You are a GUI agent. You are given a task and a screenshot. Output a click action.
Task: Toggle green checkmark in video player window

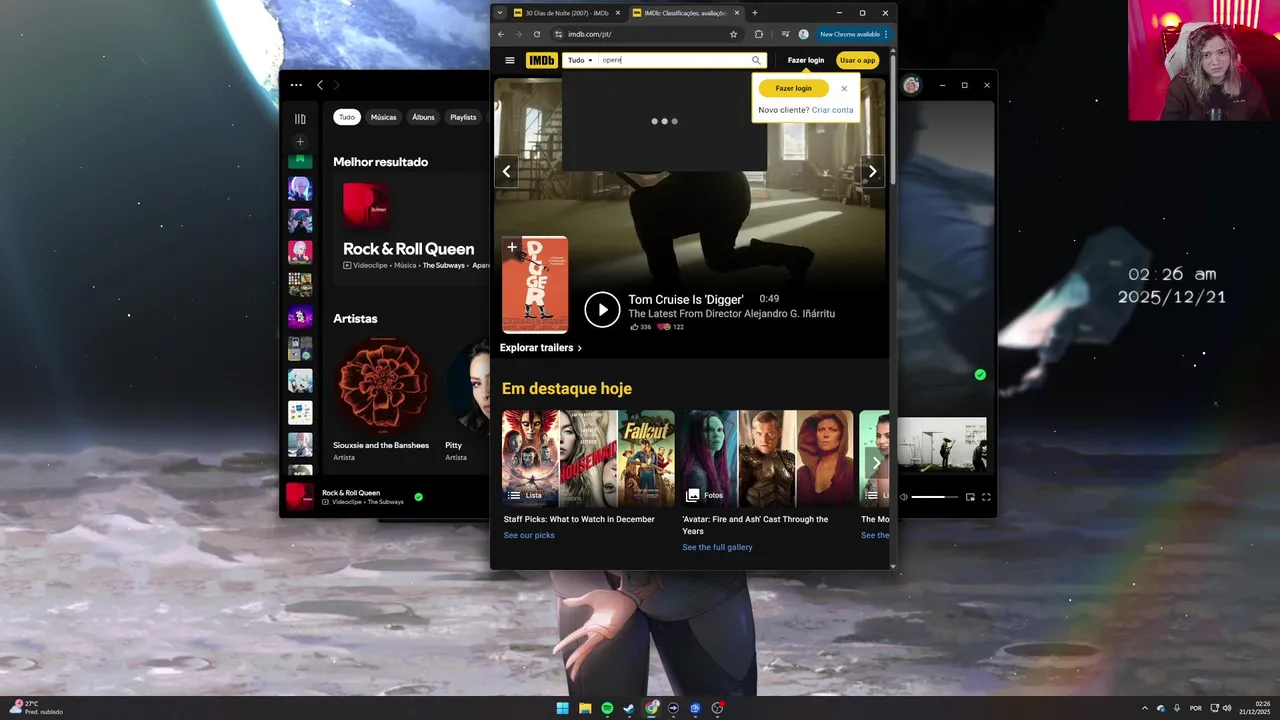[980, 375]
